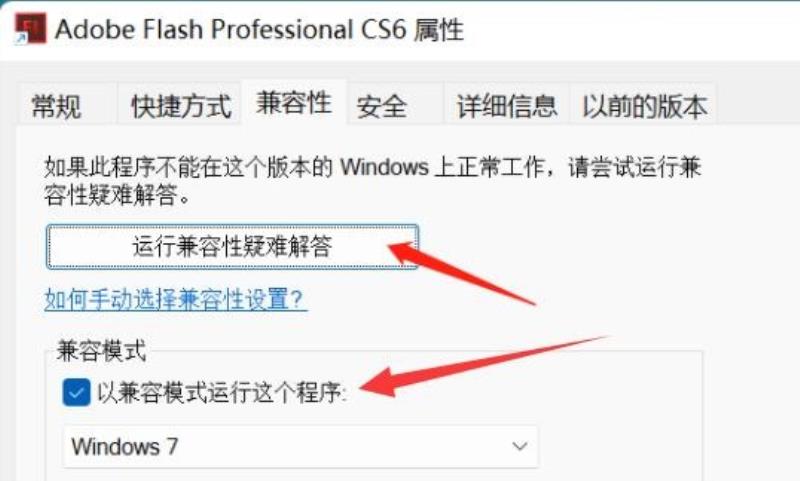
Task: Open the 详细信息 tab
Action: (x=507, y=106)
